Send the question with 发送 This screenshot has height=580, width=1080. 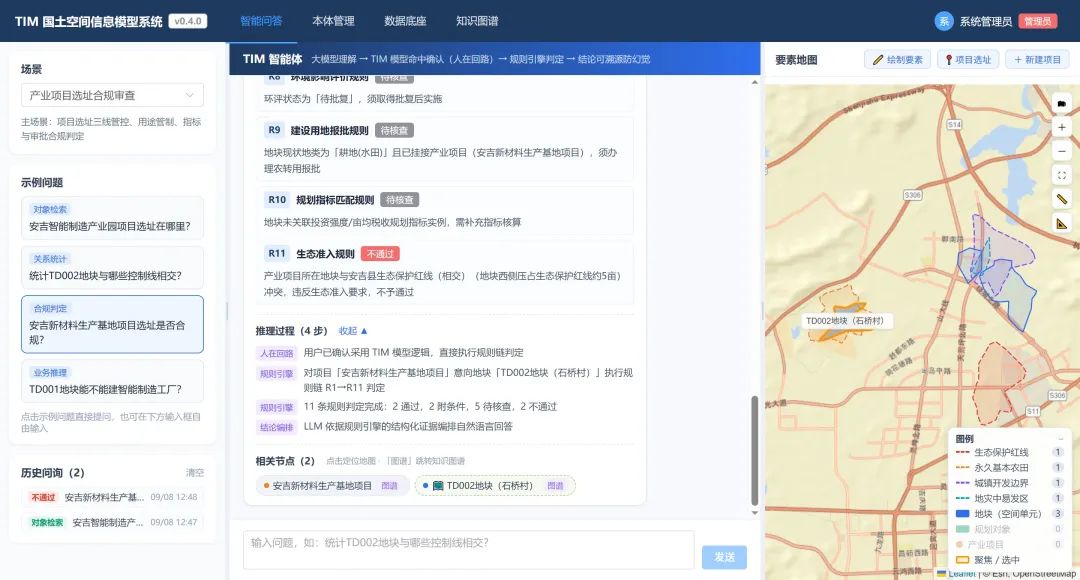click(725, 557)
